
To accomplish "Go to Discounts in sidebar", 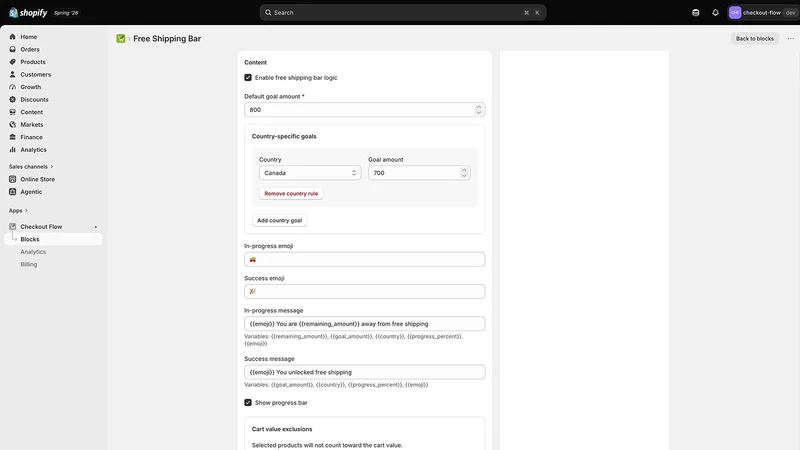I will coord(34,99).
